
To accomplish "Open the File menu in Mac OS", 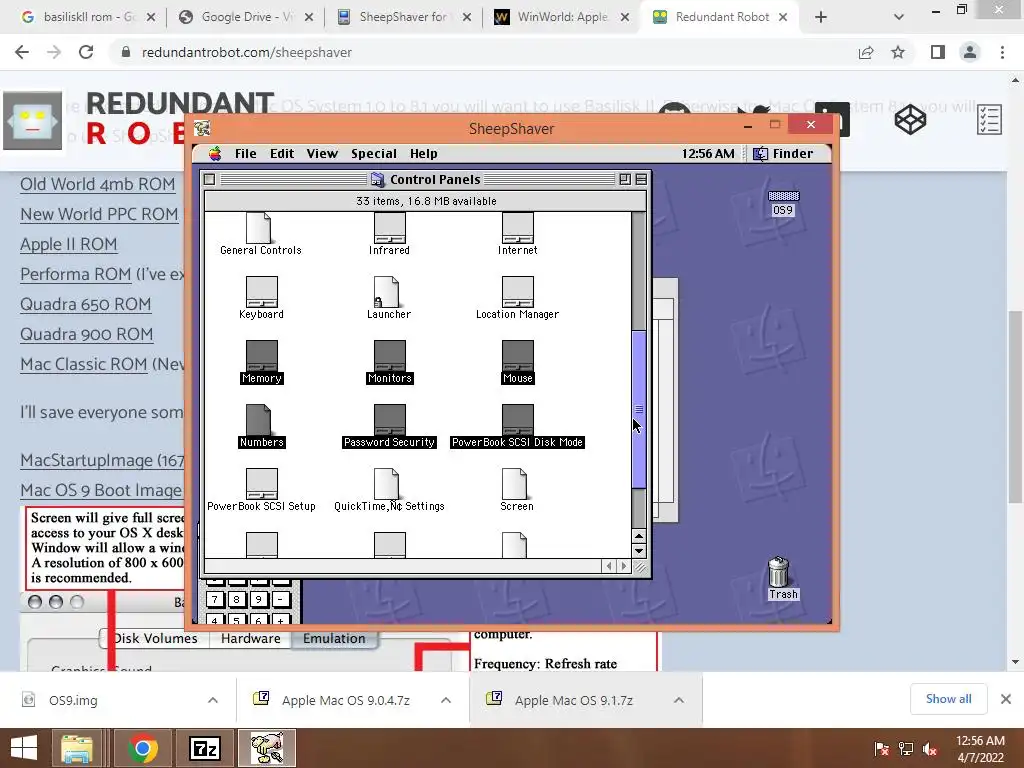I will click(246, 153).
